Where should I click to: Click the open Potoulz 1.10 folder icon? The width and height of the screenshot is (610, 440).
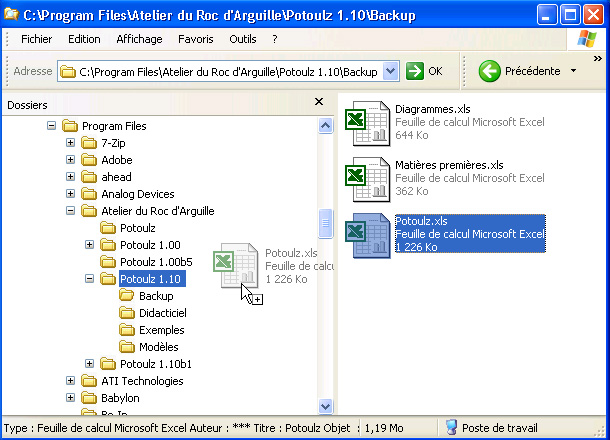point(108,279)
